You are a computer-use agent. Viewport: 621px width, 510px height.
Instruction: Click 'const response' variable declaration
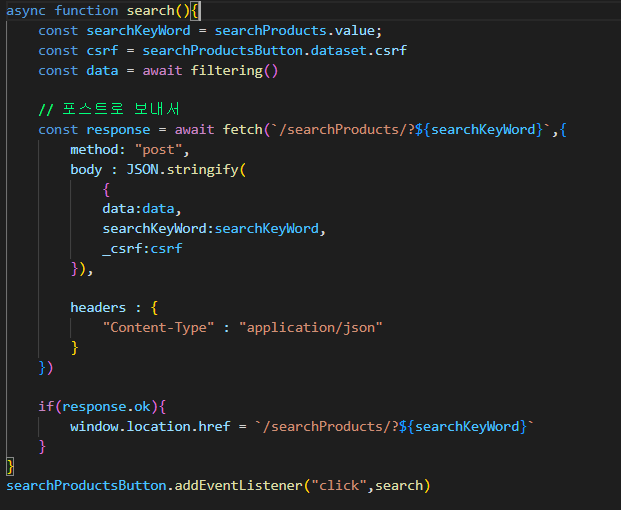pyautogui.click(x=94, y=130)
